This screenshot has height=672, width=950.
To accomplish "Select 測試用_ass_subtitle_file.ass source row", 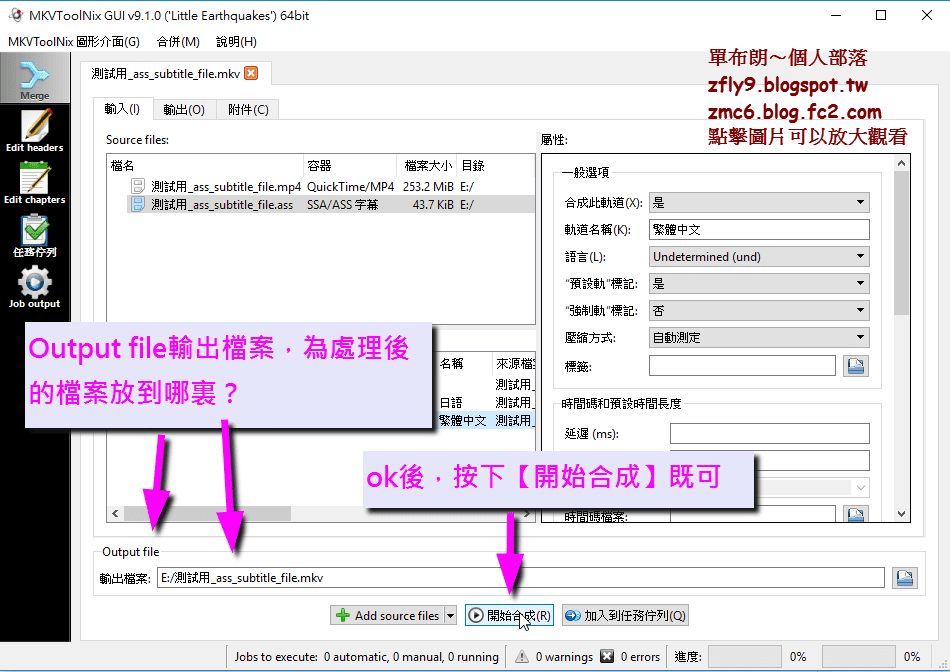I will [321, 204].
